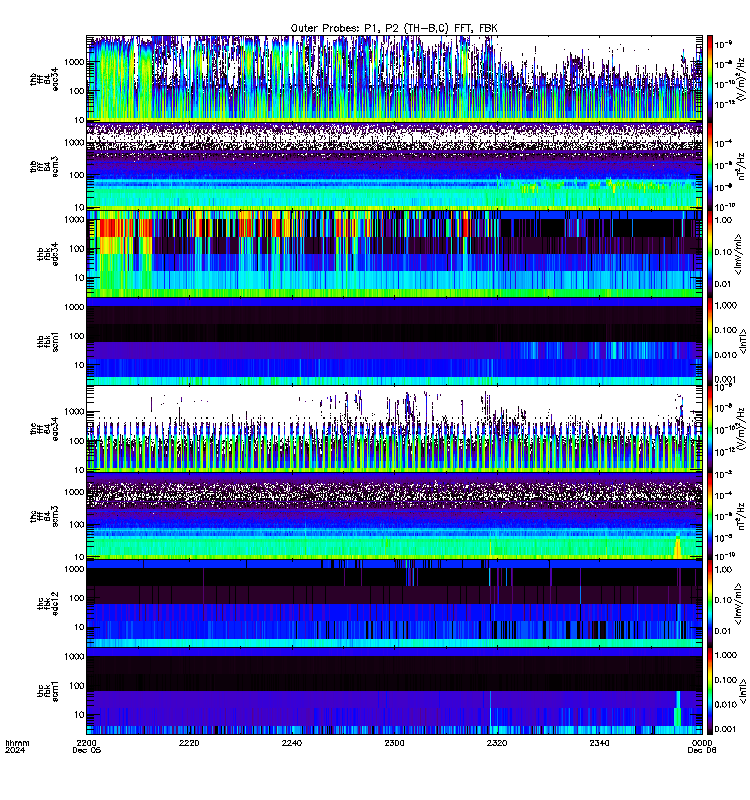Click the color scale bar of thc fbk scm1 panel

coord(710,691)
